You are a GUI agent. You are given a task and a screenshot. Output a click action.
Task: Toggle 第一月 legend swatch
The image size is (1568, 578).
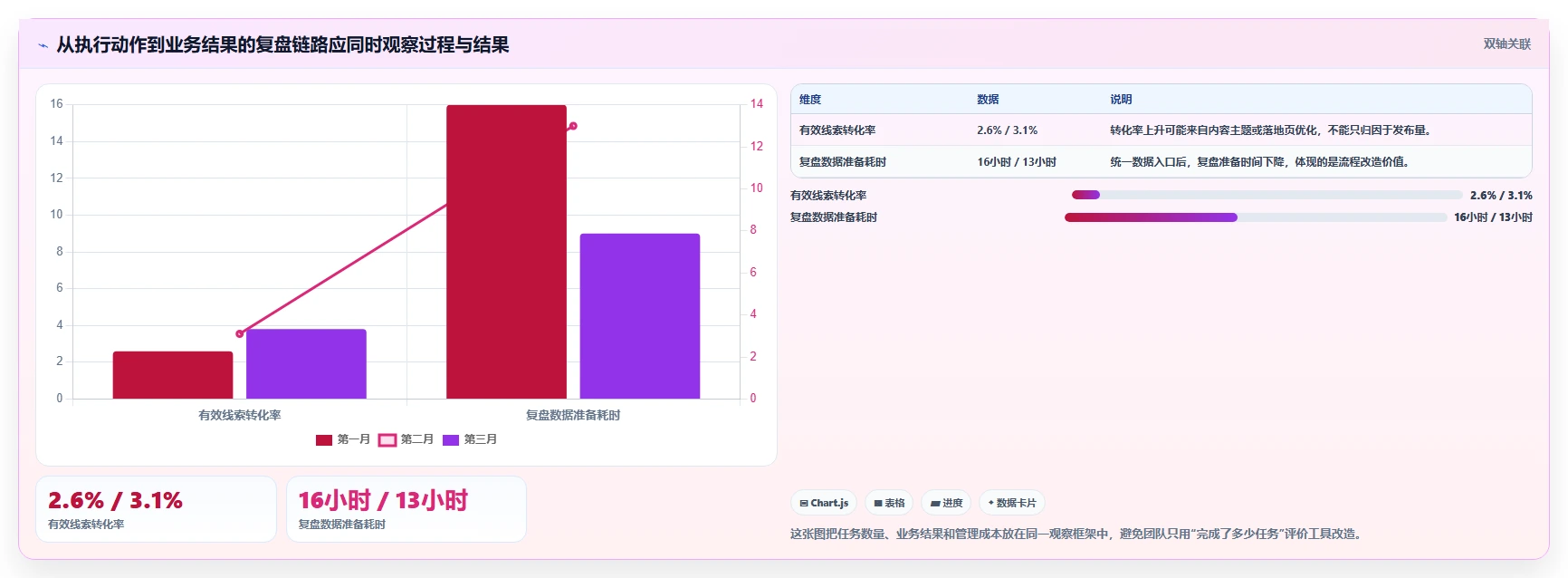[324, 439]
